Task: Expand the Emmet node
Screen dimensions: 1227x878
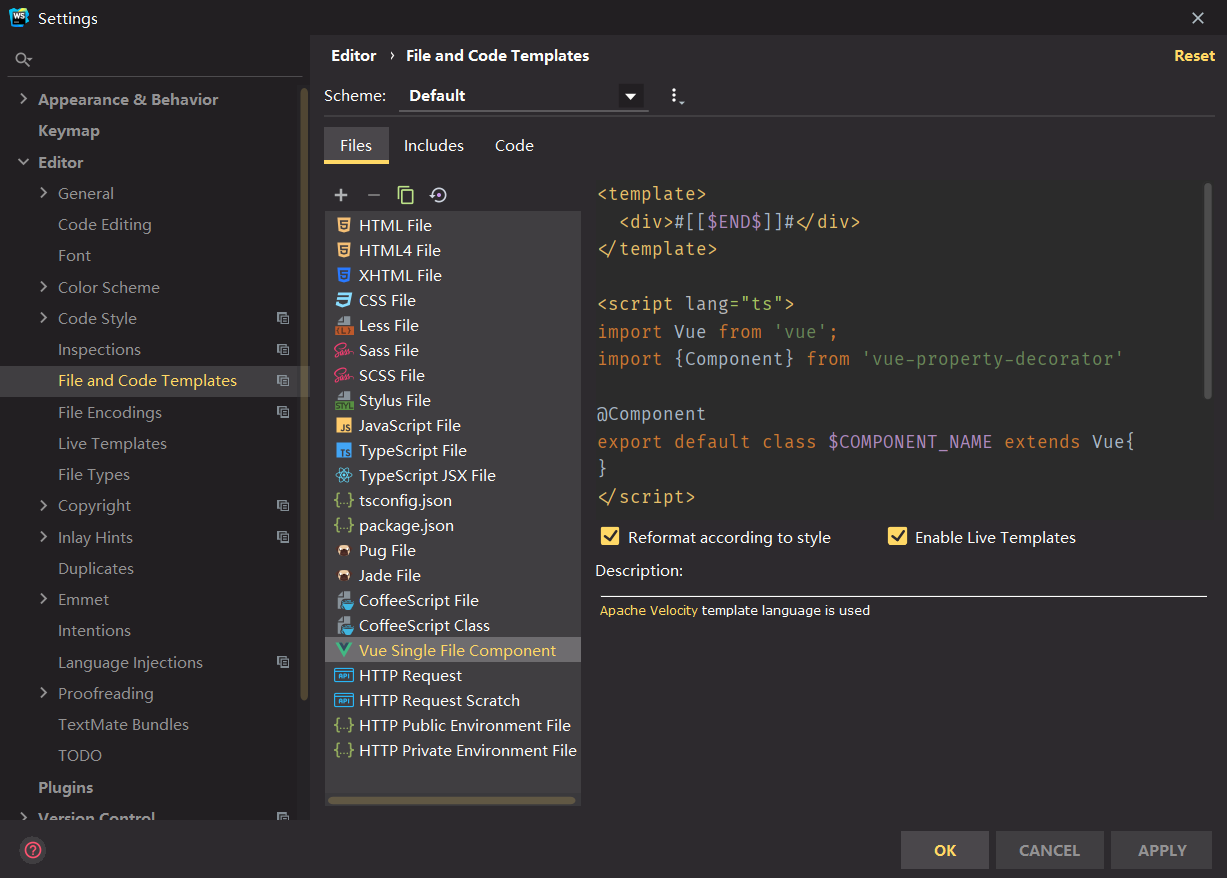Action: [44, 599]
